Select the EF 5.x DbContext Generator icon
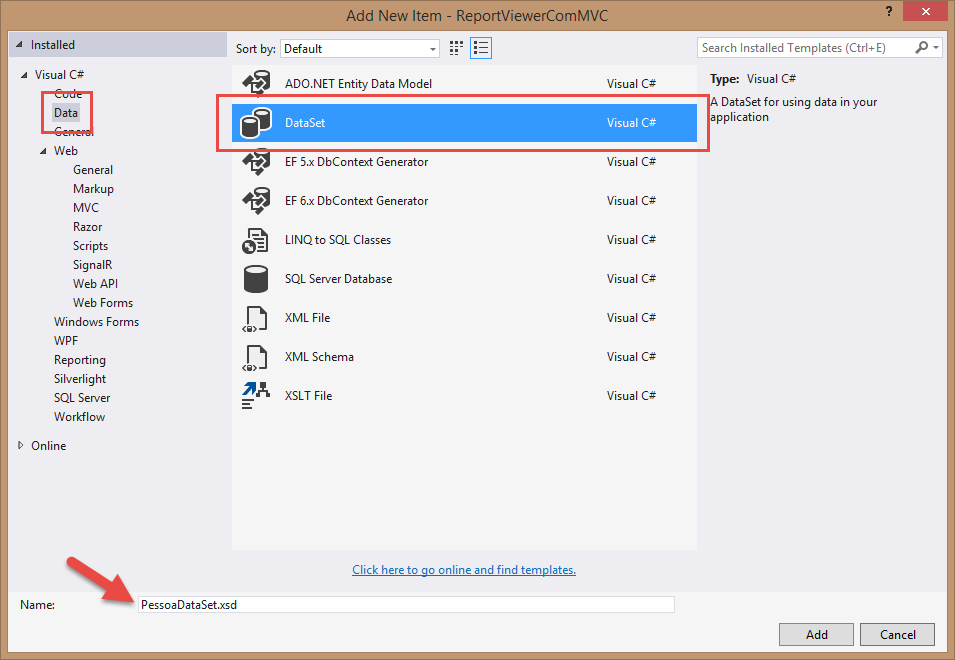The height and width of the screenshot is (660, 955). coord(256,162)
